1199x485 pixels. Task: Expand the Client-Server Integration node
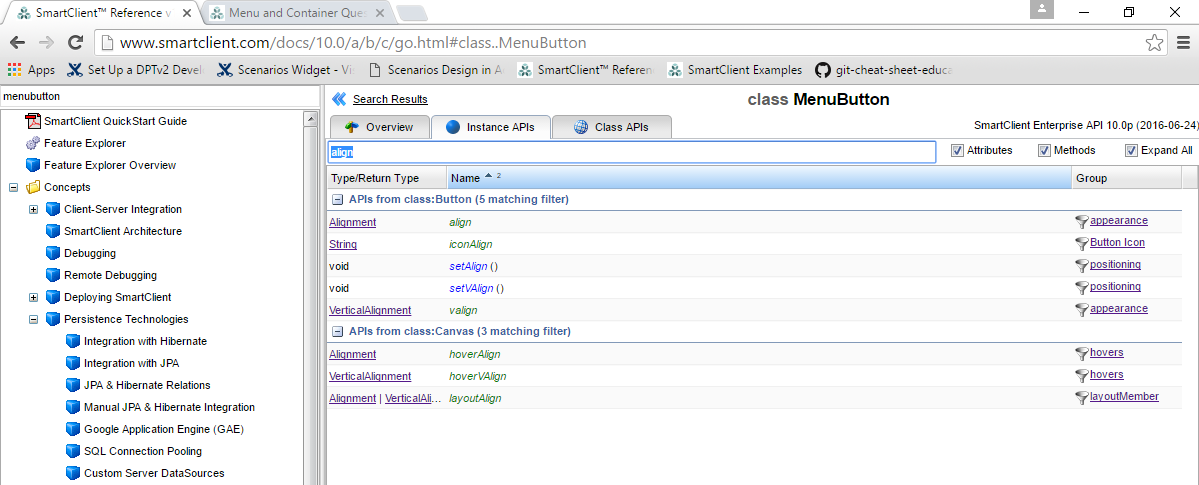[x=33, y=210]
